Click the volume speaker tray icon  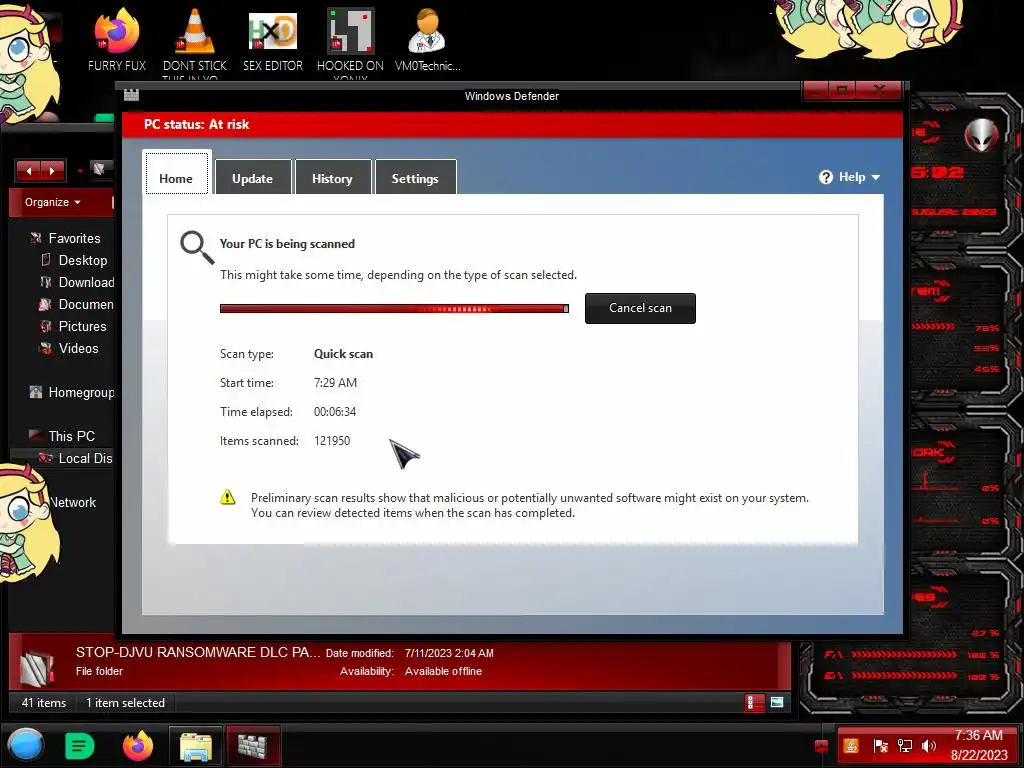click(928, 746)
